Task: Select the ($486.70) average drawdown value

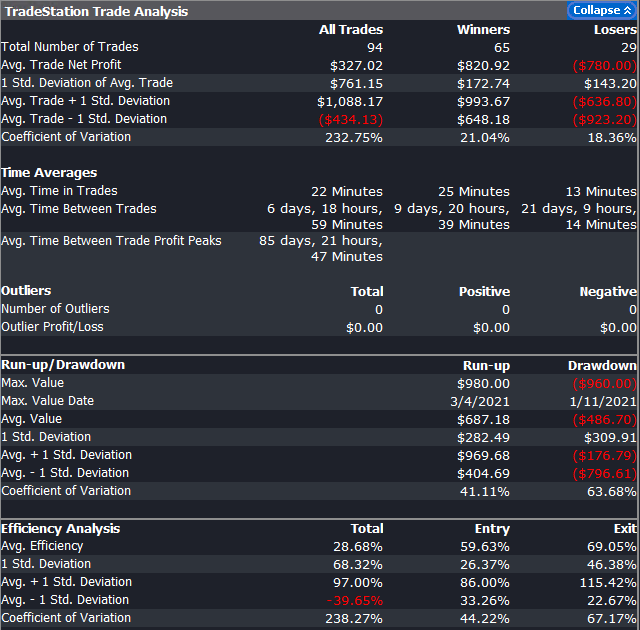Action: (x=604, y=419)
